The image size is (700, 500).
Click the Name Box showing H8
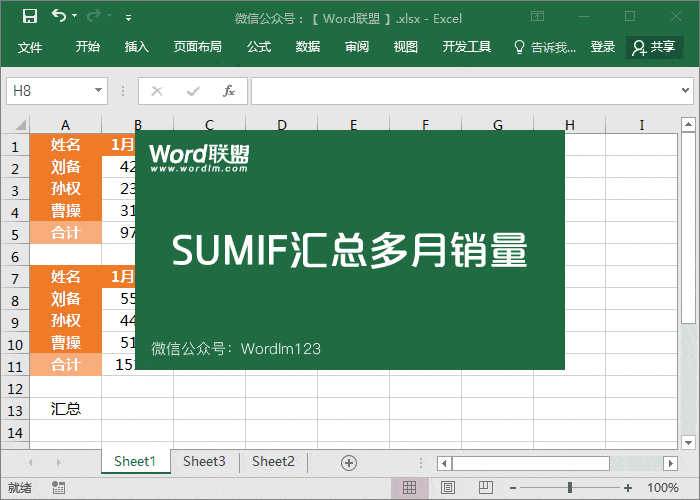tap(49, 91)
